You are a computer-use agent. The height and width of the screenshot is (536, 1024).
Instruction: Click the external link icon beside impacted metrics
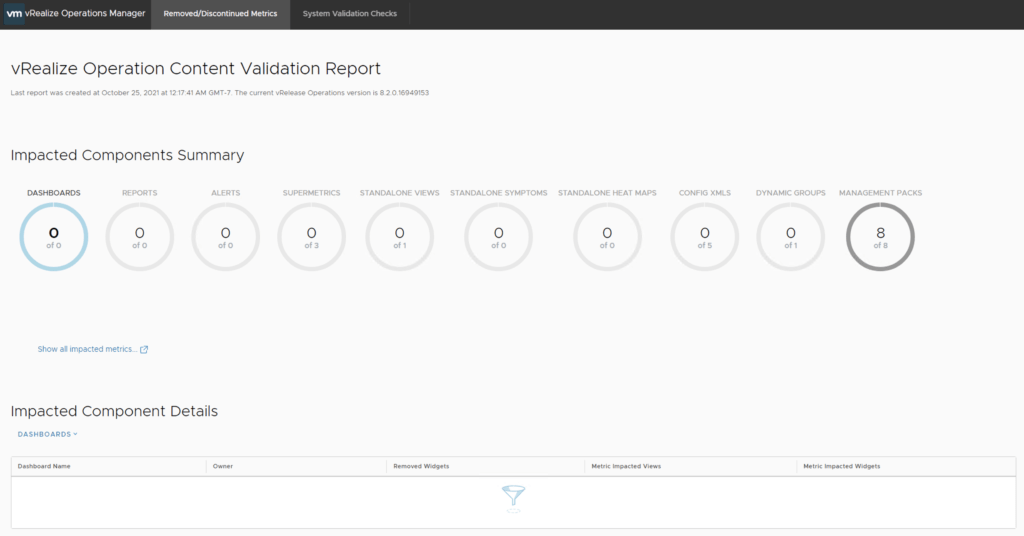pos(144,349)
